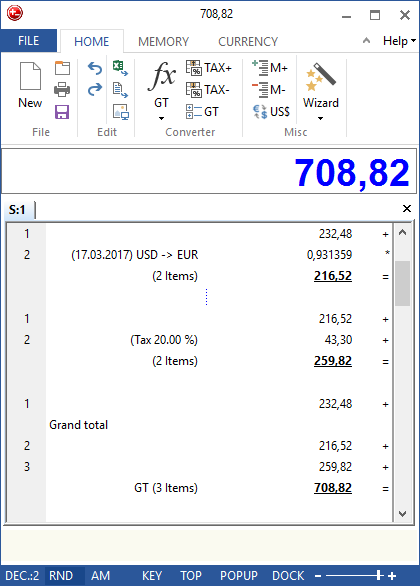
Task: Click the Undo arrow icon
Action: coord(95,68)
